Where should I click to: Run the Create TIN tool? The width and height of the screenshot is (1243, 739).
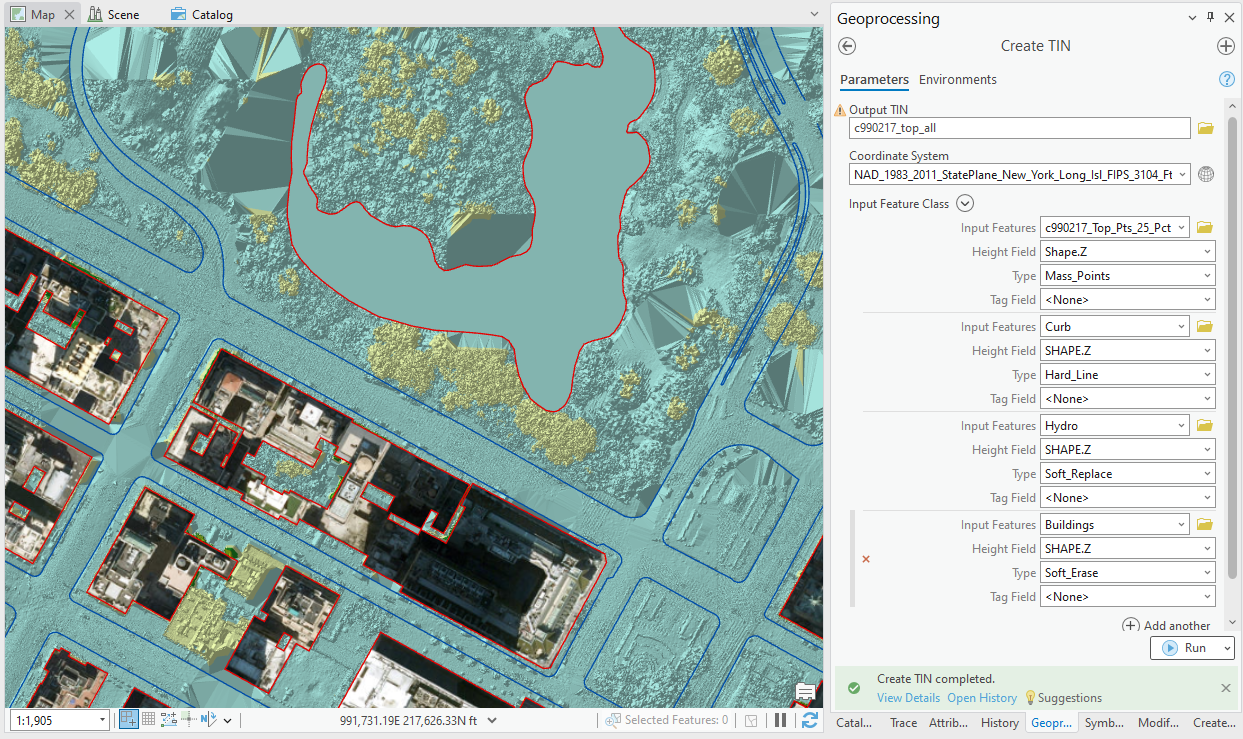click(1185, 648)
